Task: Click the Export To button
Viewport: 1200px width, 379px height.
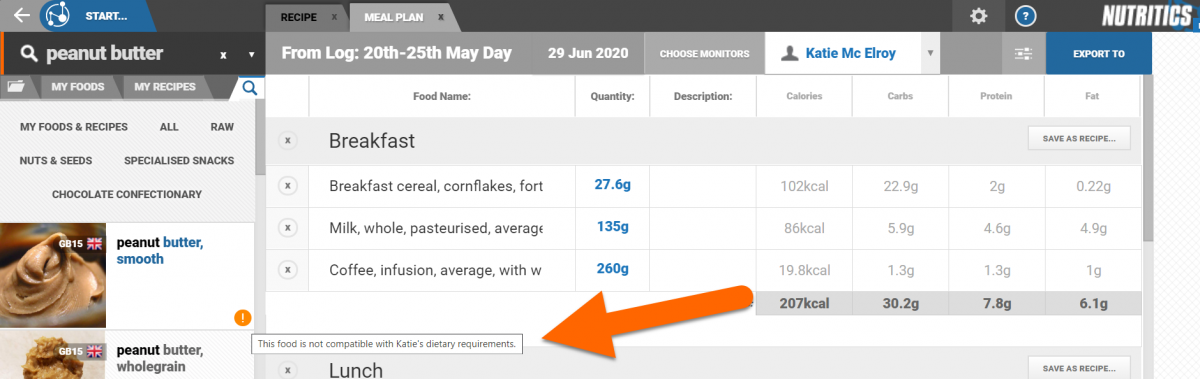Action: point(1098,54)
